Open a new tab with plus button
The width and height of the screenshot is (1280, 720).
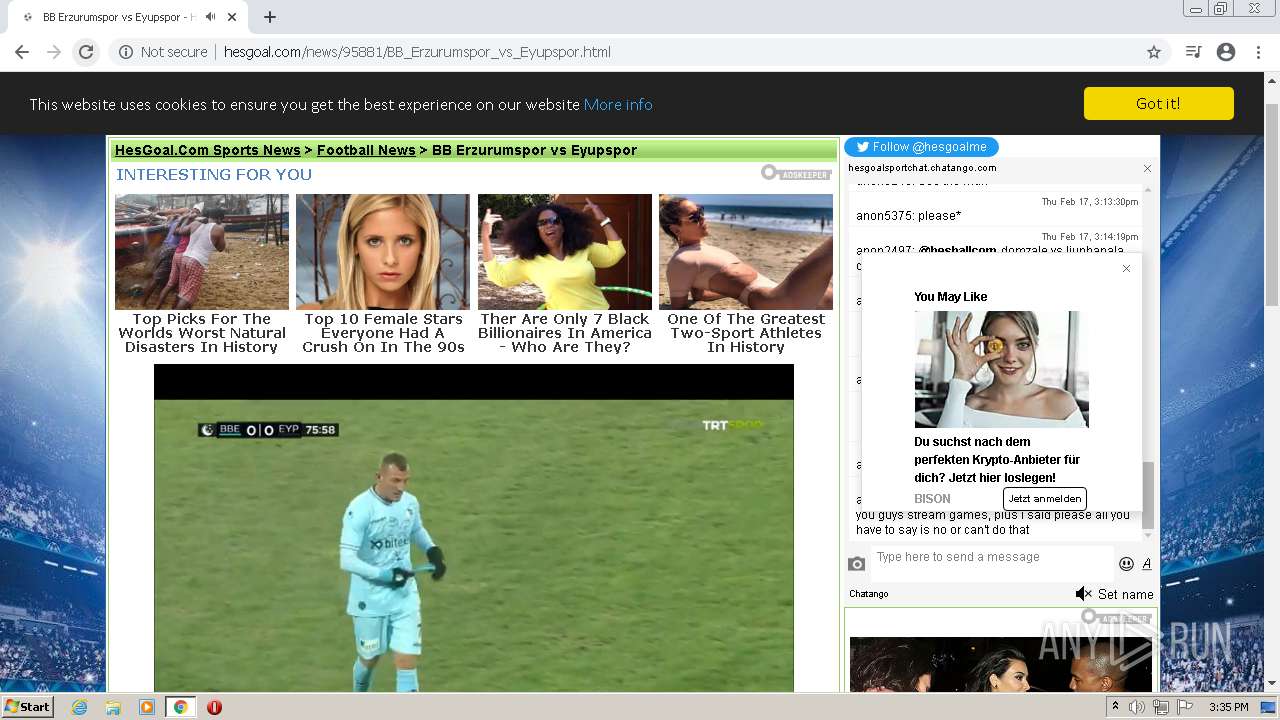click(270, 17)
